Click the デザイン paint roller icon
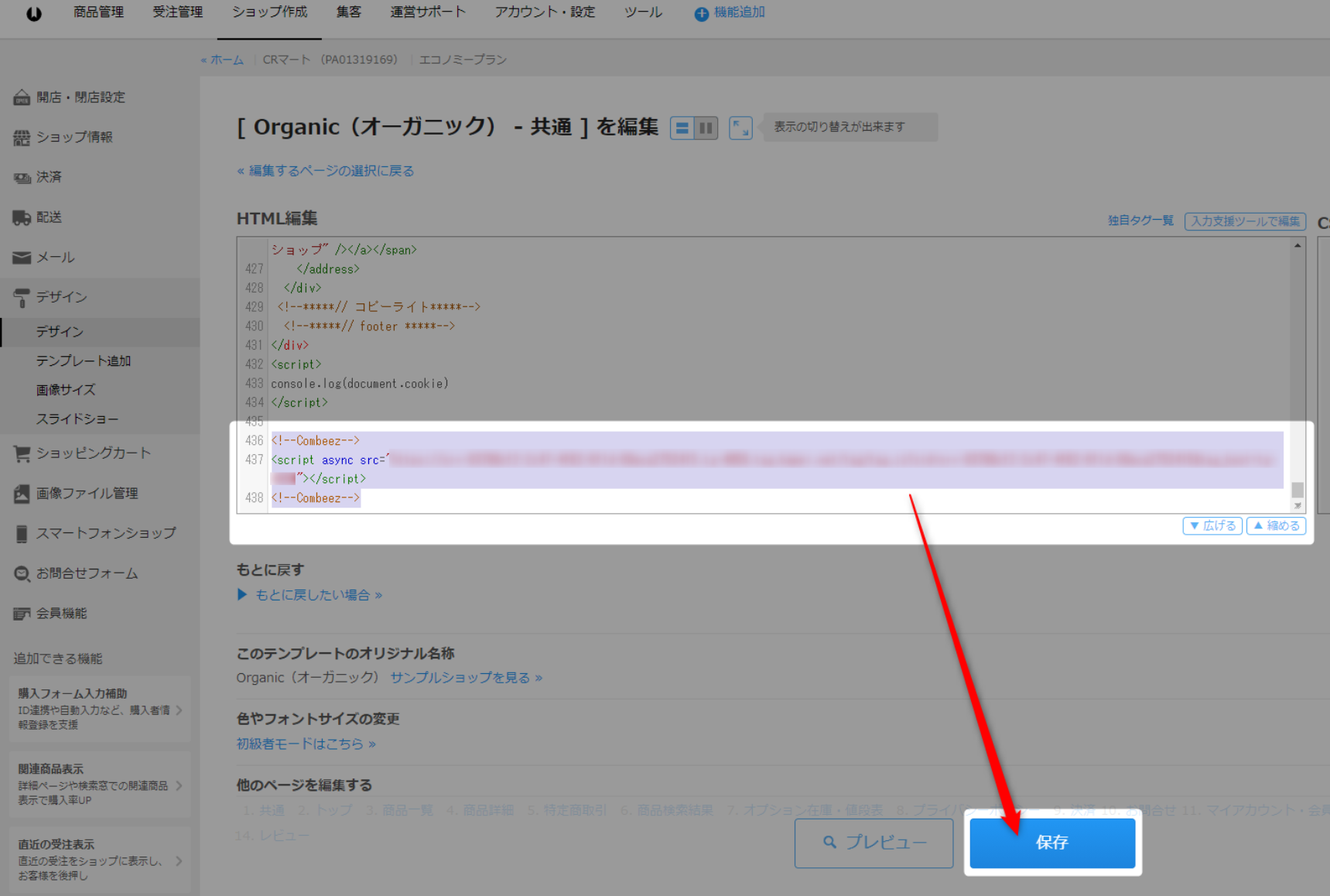The height and width of the screenshot is (896, 1330). point(22,298)
